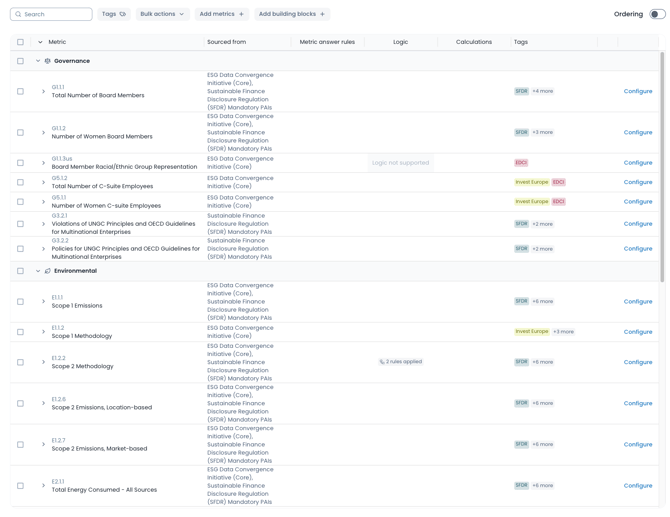Click Add metrics button

pos(221,14)
